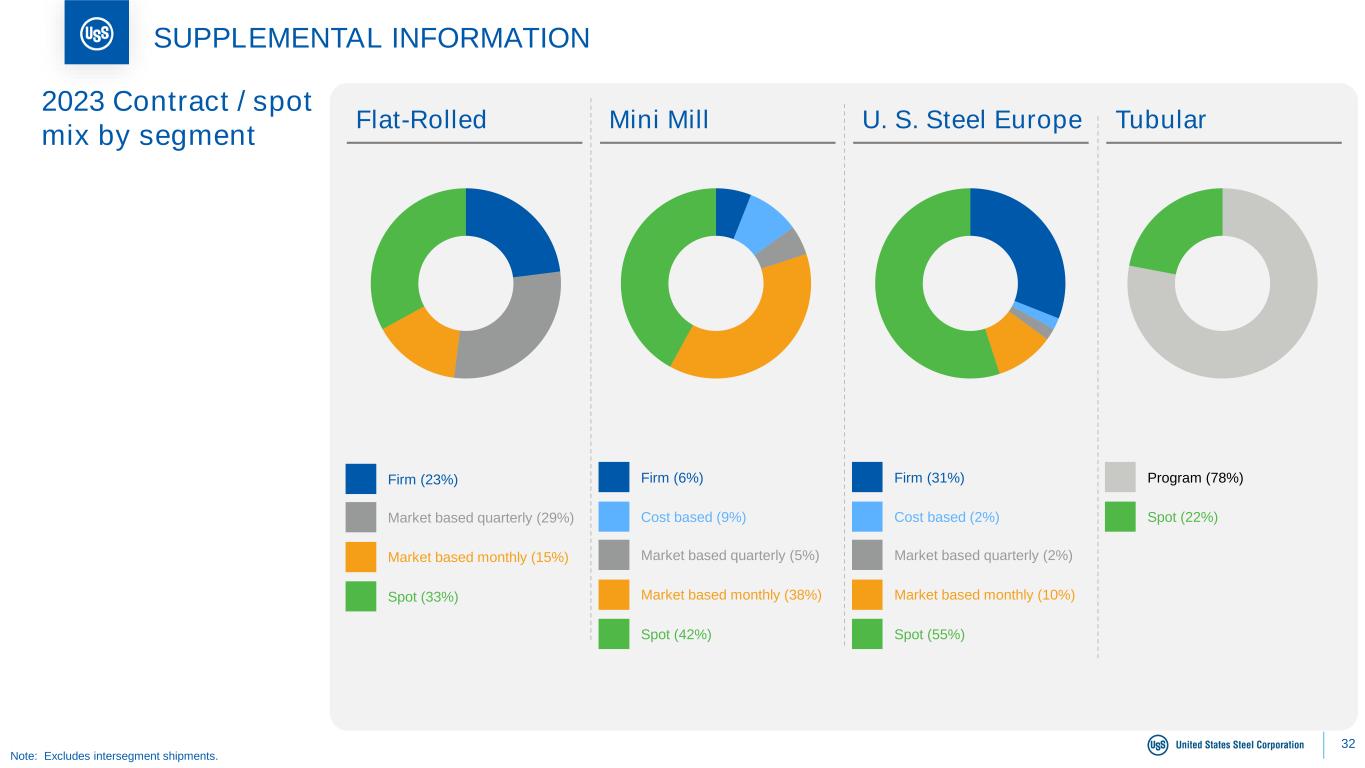Click the Europe Spot (55%) legend label
Viewport: 1365px width, 768px height.
(929, 634)
